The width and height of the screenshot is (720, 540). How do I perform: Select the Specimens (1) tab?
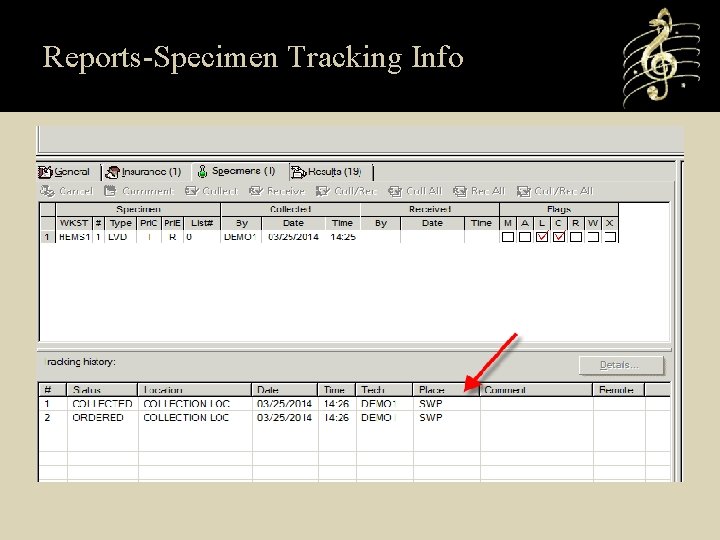click(x=237, y=171)
